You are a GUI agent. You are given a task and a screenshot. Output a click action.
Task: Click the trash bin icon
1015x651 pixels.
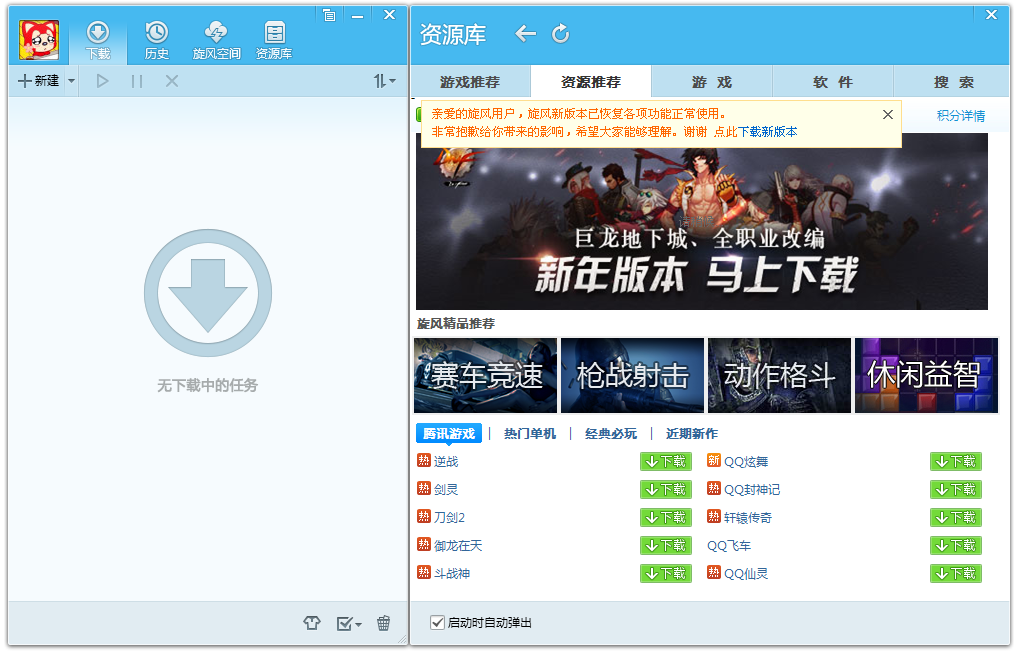pyautogui.click(x=383, y=623)
